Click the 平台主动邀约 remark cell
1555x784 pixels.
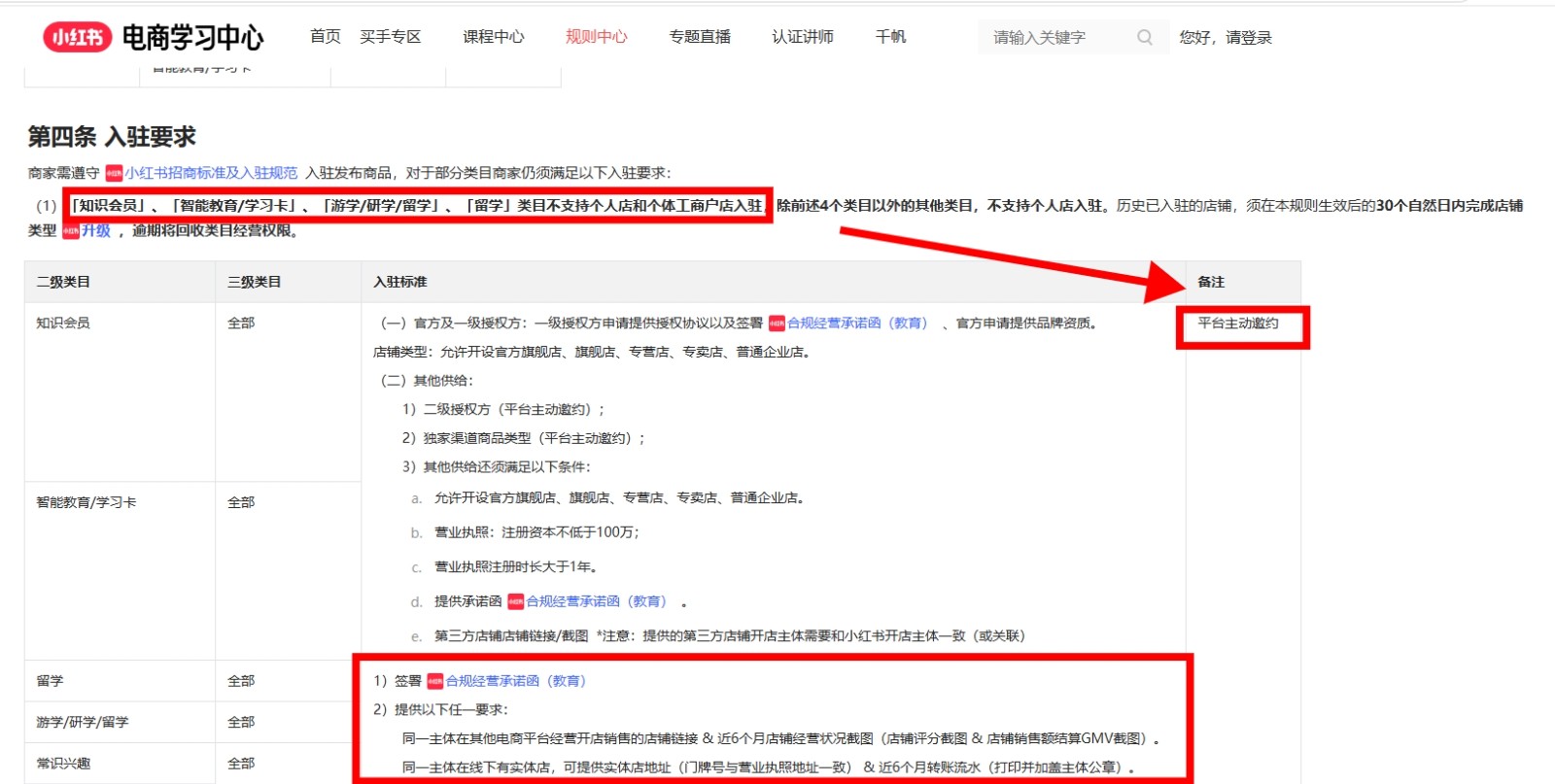tap(1238, 324)
